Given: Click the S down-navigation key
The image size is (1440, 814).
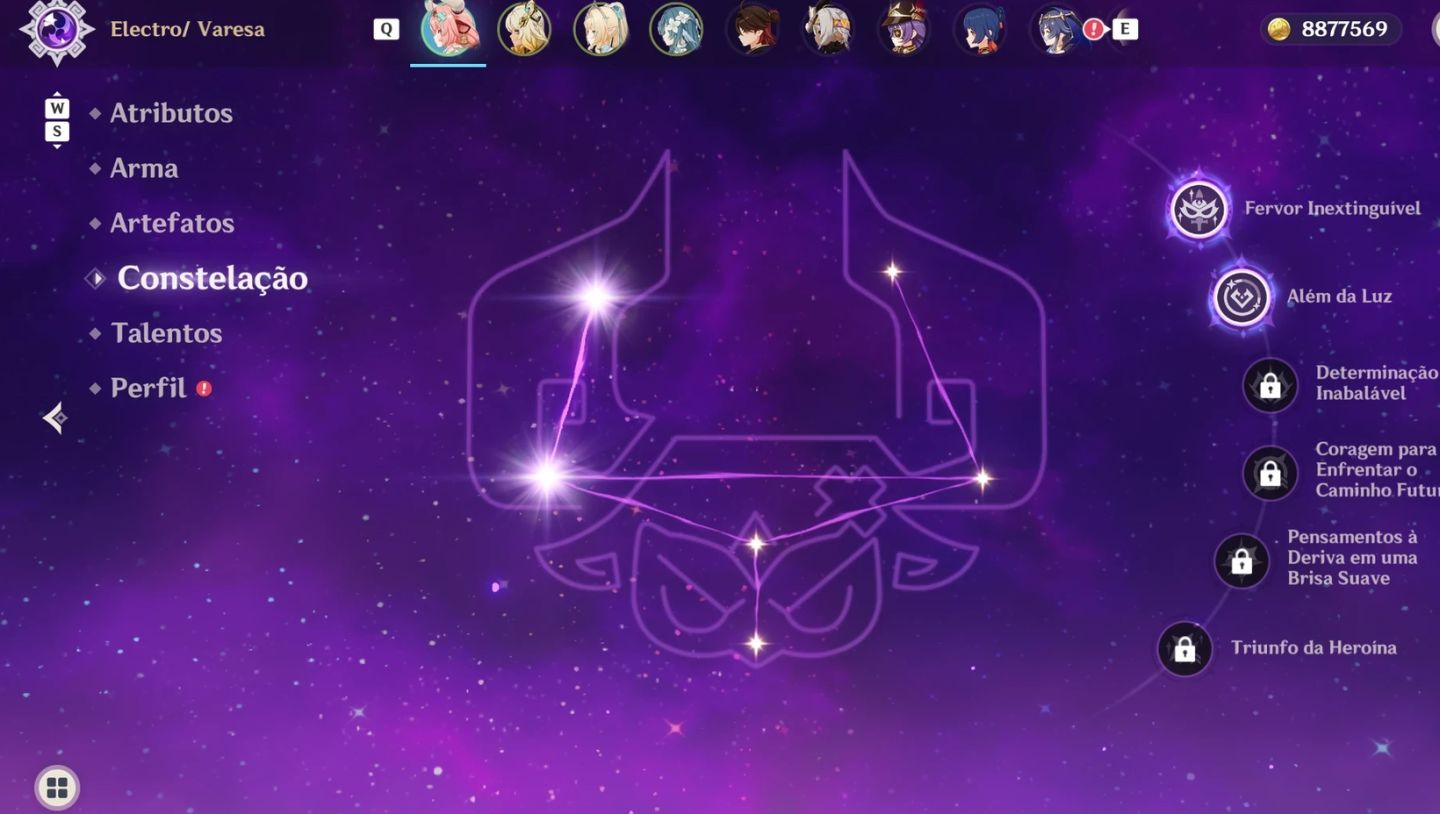Looking at the screenshot, I should tap(57, 131).
